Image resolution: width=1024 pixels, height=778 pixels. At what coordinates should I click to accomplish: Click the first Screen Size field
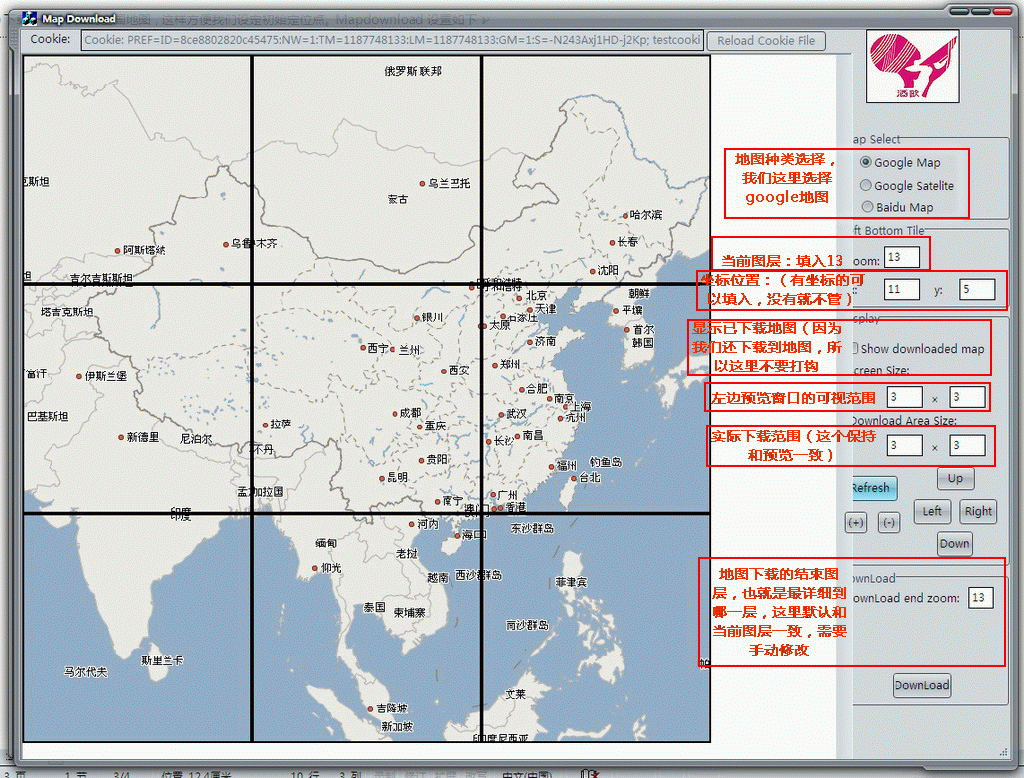[904, 397]
